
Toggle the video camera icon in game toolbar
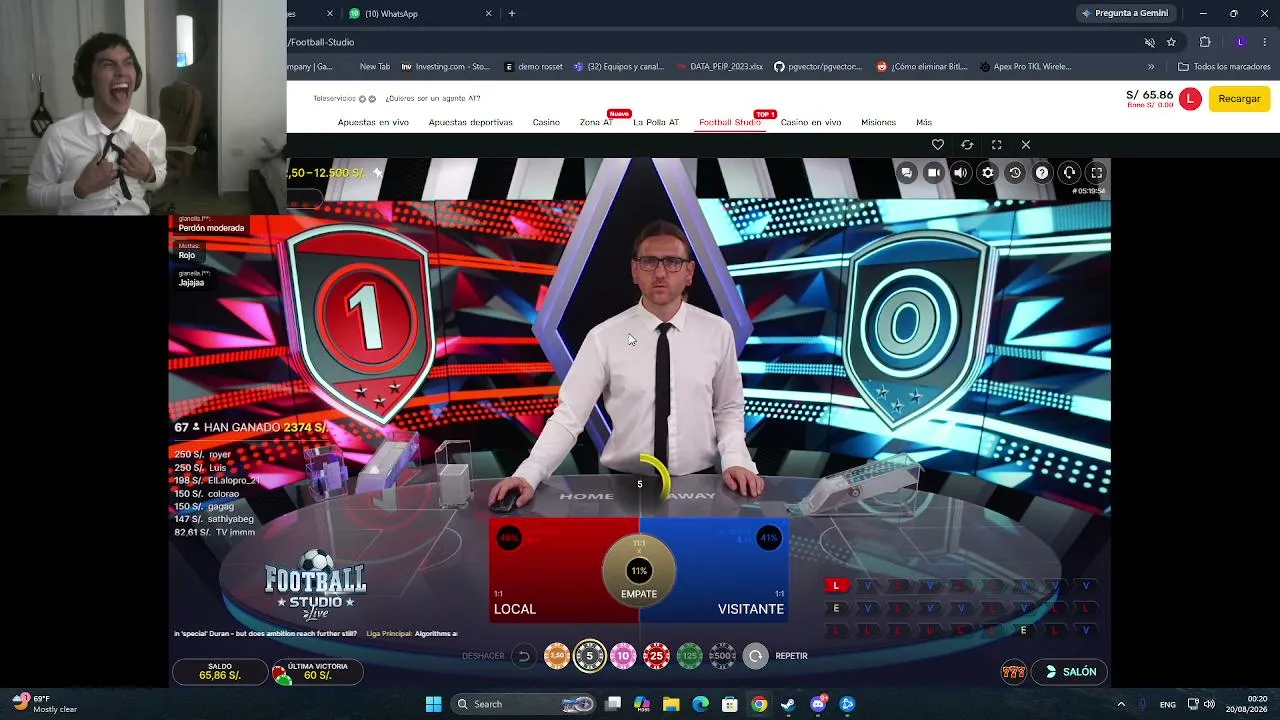(933, 173)
